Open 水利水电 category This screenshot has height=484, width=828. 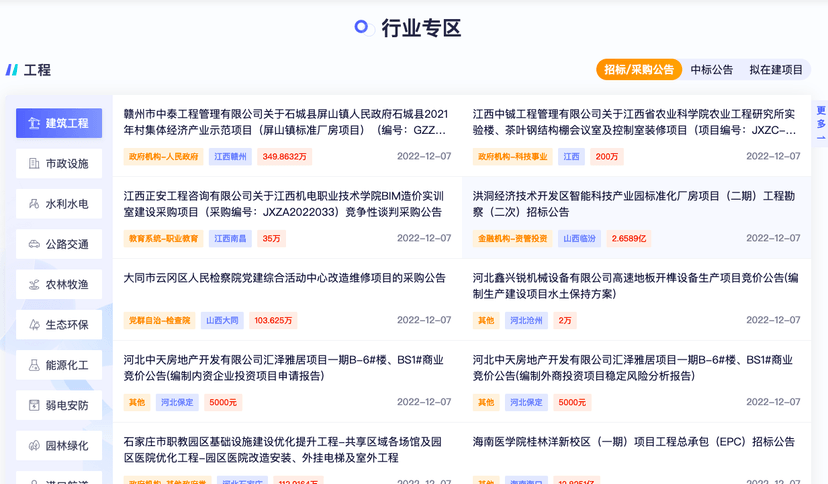(x=59, y=204)
